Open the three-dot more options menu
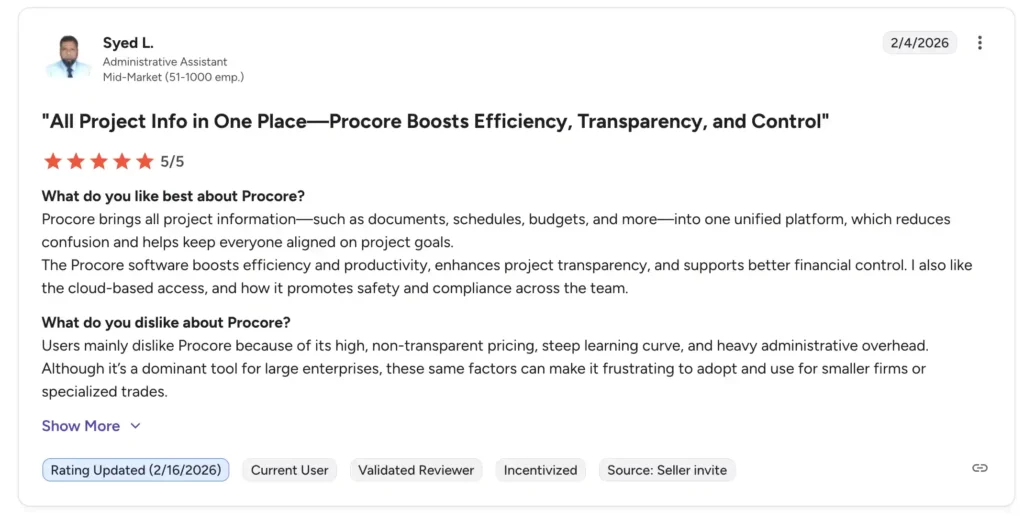Viewport: 1024px width, 523px height. click(980, 43)
